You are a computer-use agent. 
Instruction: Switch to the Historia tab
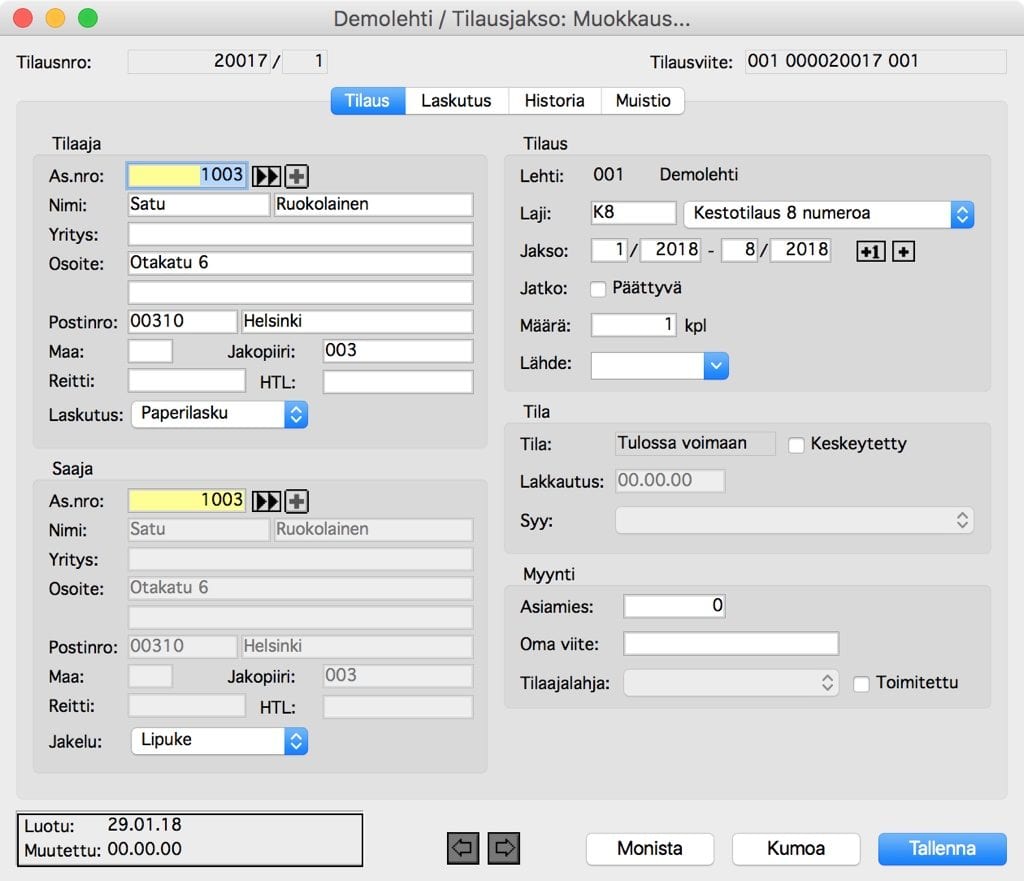[554, 101]
